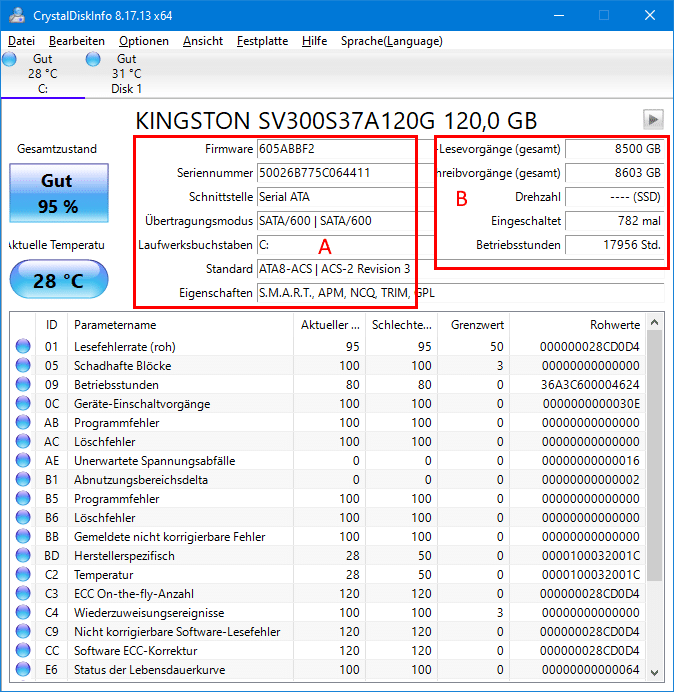Viewport: 674px width, 692px height.
Task: Click Lesevorgänge (gesamt) value 8500 GB
Action: point(614,149)
